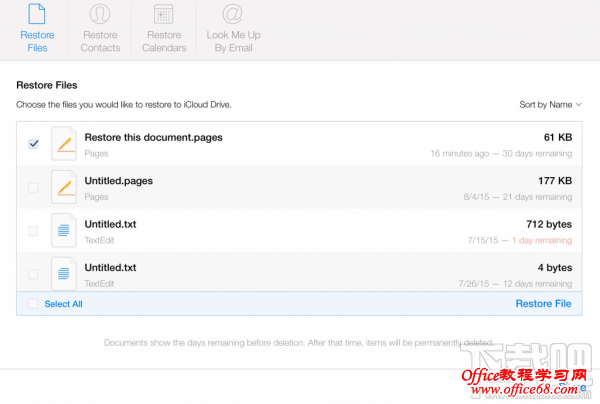The height and width of the screenshot is (404, 600).
Task: Select file name Restore this document.pages
Action: [x=153, y=137]
